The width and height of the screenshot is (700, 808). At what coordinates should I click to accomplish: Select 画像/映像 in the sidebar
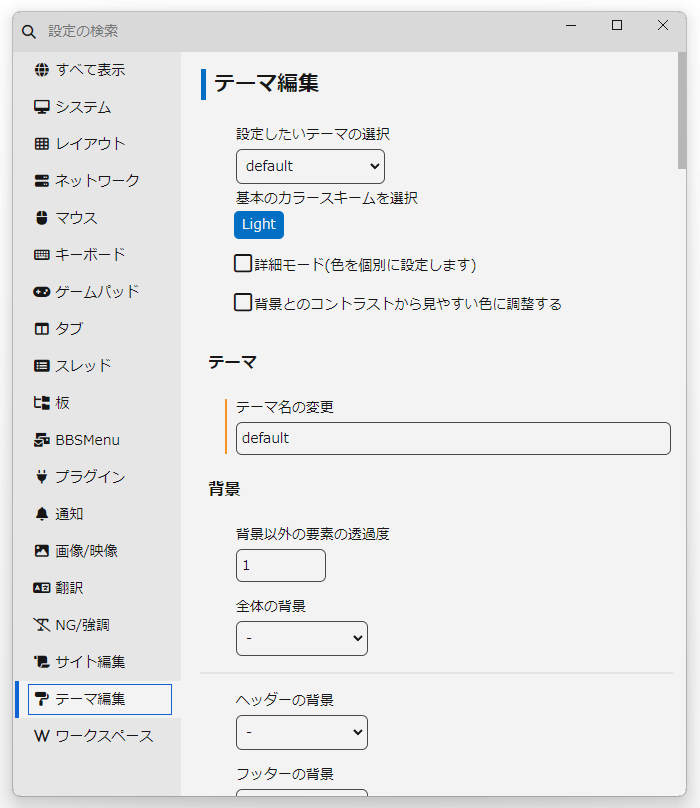87,551
